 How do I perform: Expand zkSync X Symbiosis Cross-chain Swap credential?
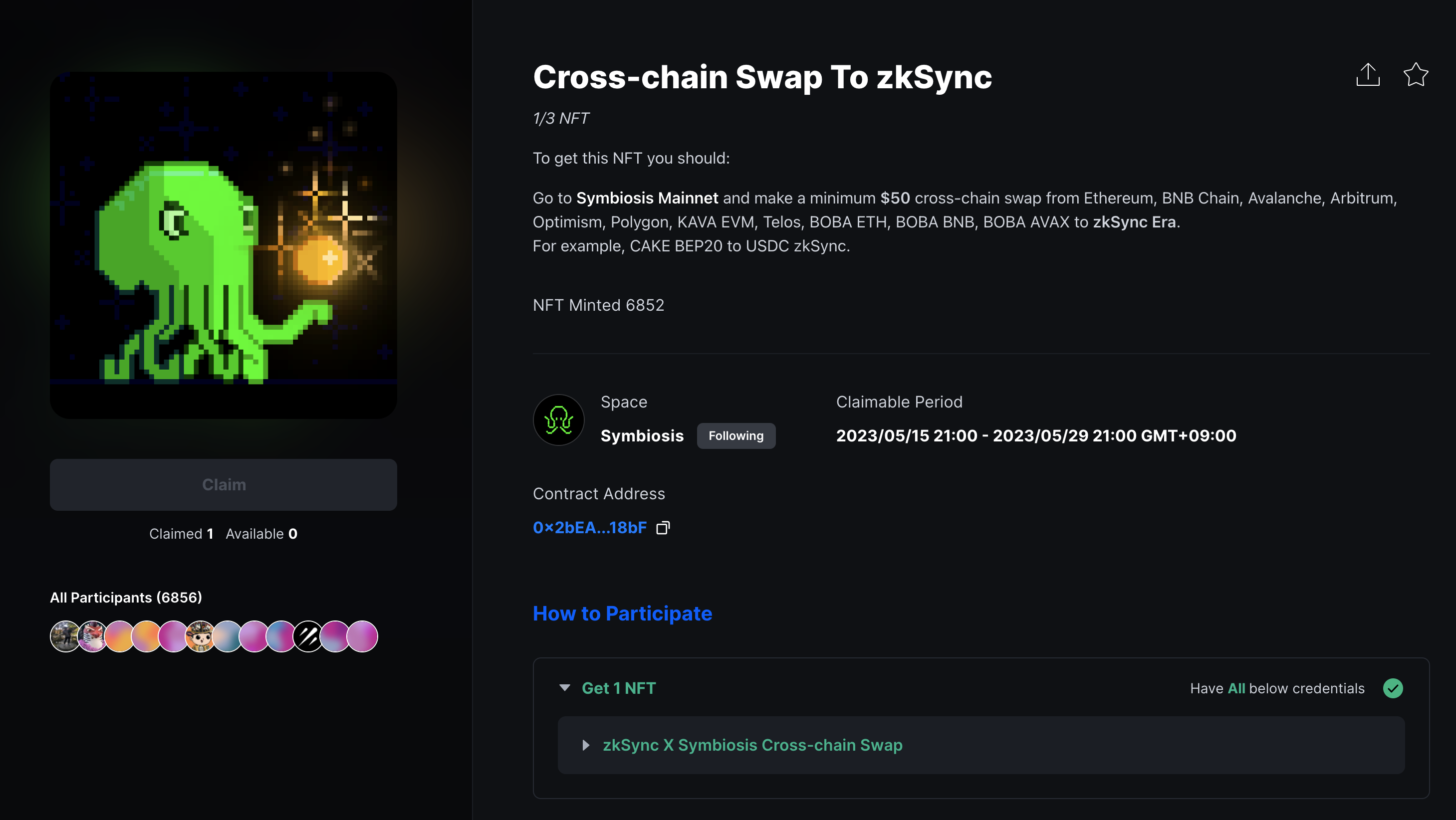(586, 745)
